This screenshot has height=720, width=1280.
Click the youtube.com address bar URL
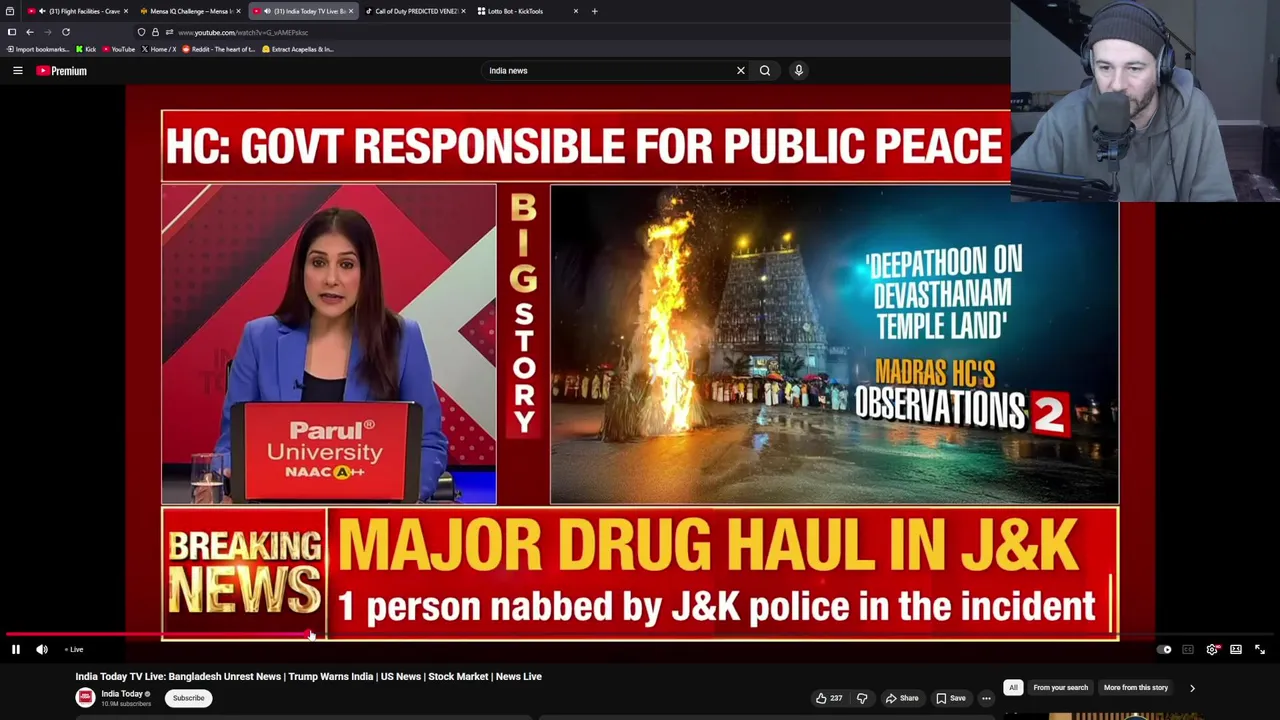click(243, 32)
